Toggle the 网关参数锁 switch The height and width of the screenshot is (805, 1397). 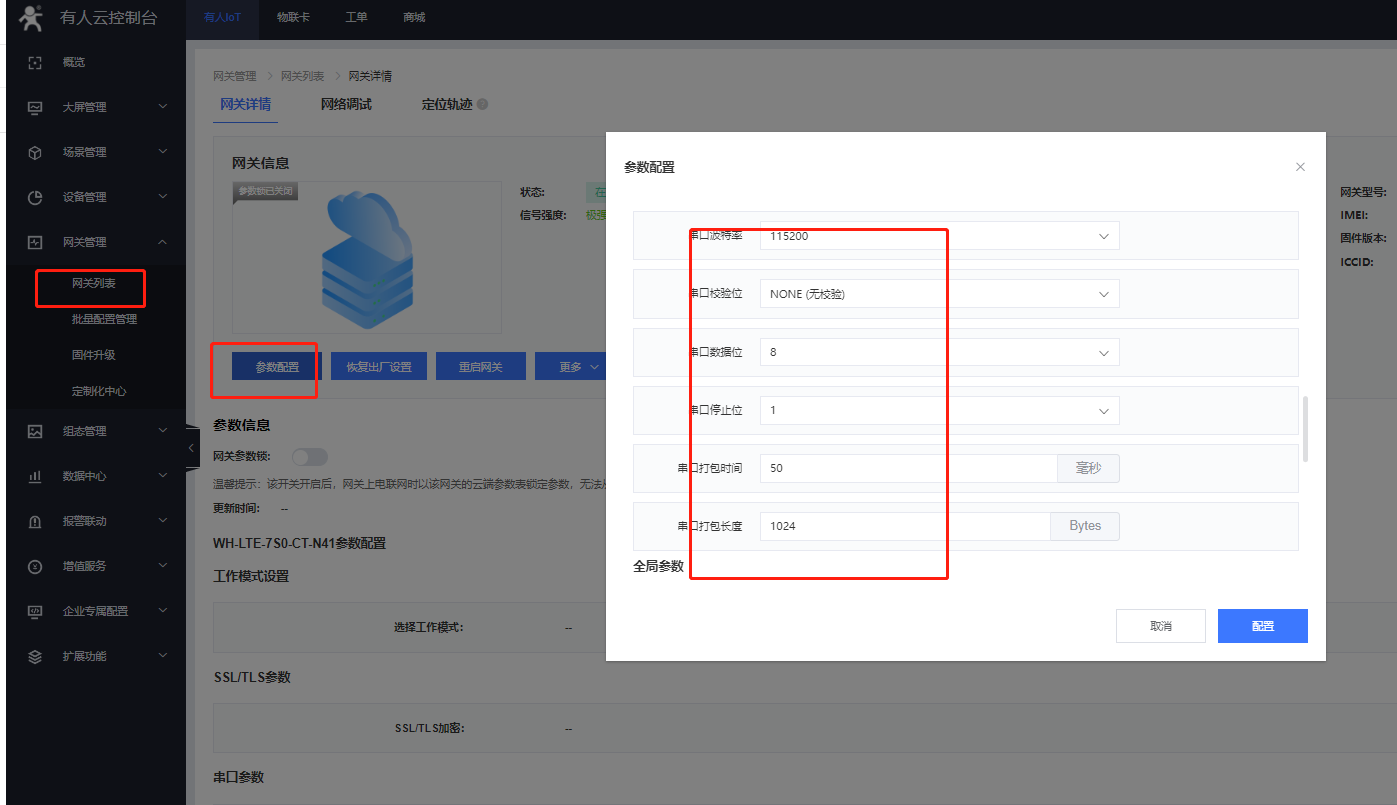click(309, 457)
